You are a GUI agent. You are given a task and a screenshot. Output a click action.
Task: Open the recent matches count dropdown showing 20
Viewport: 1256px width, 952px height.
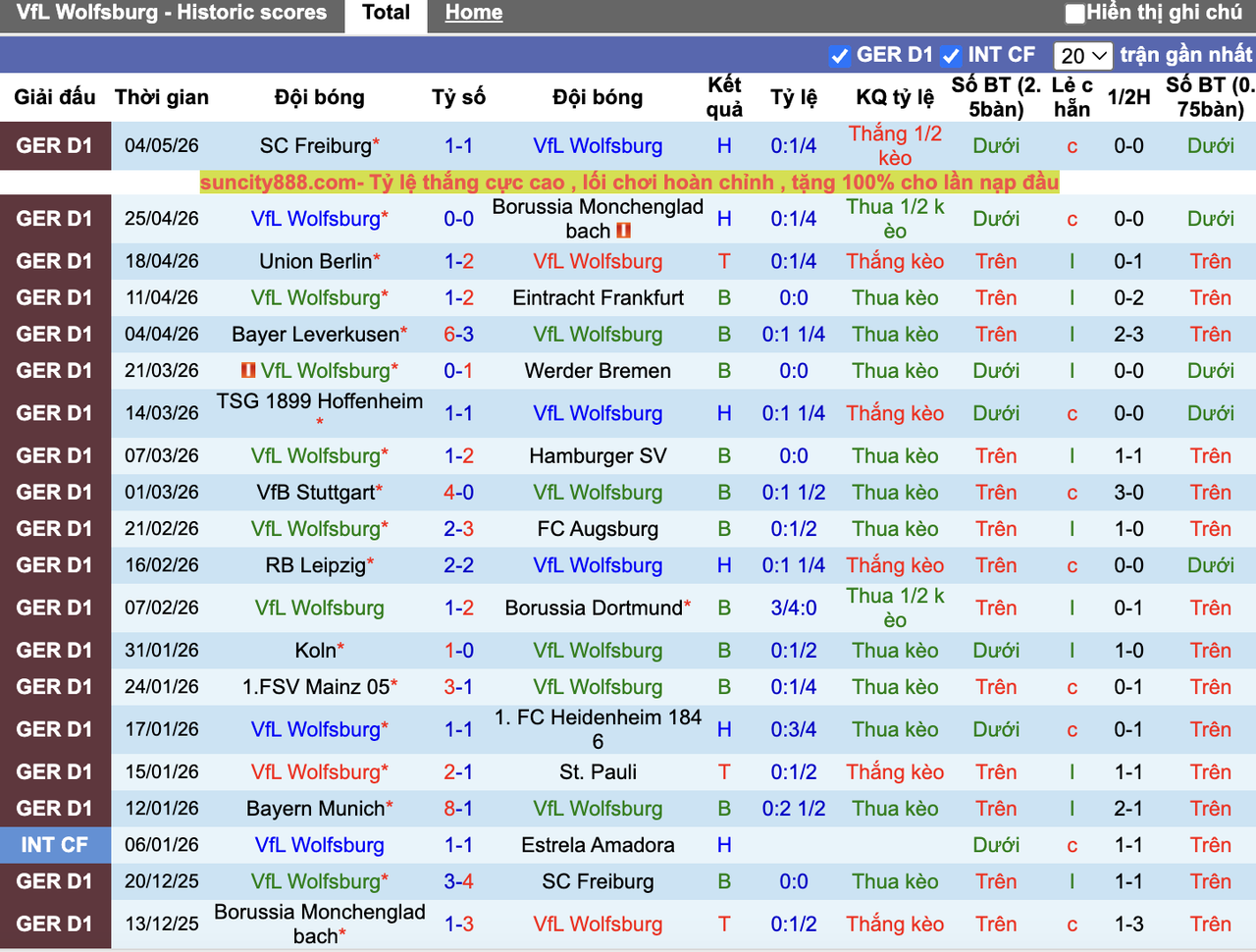[1083, 56]
